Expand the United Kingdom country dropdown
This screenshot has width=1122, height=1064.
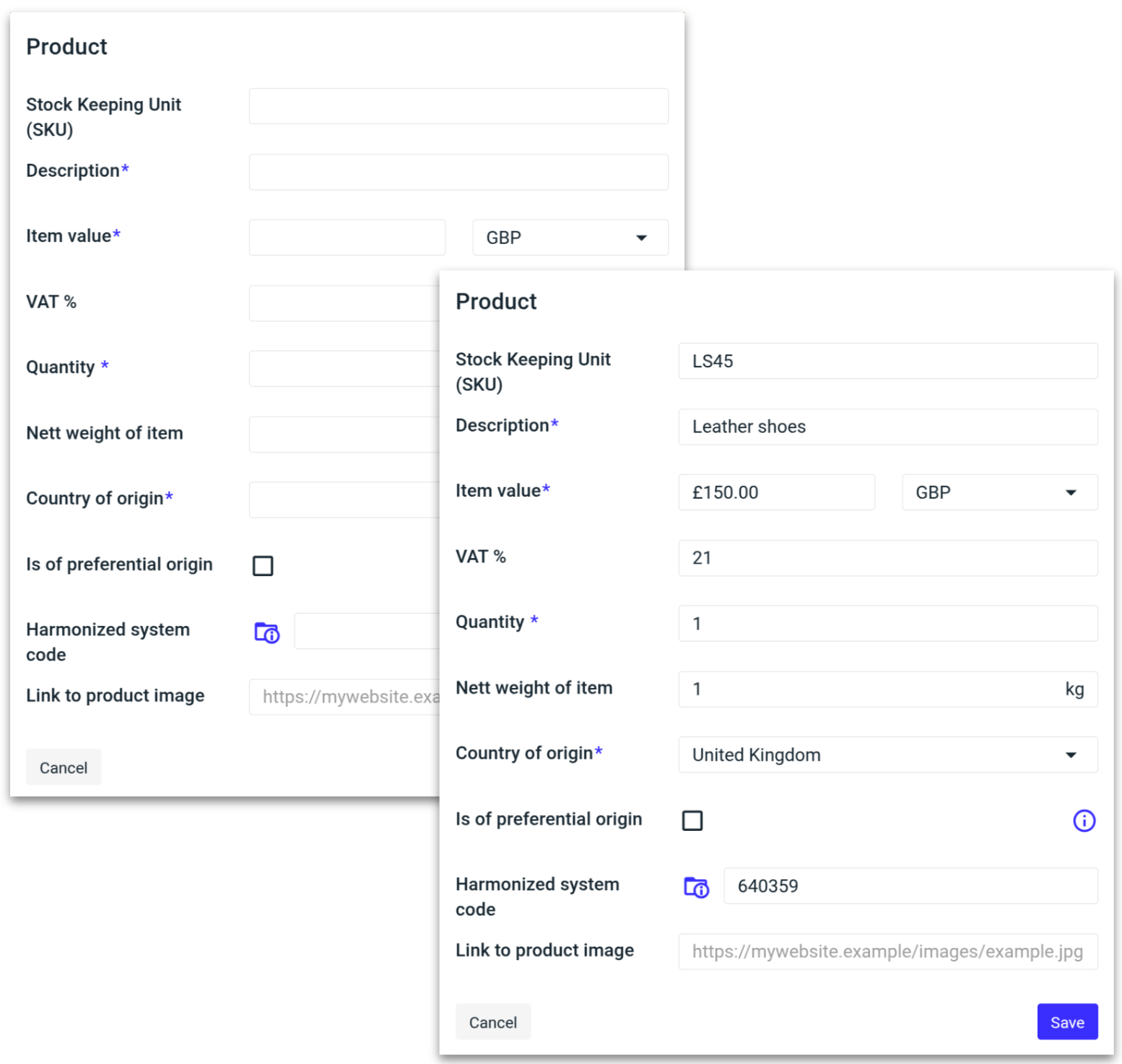(x=887, y=755)
